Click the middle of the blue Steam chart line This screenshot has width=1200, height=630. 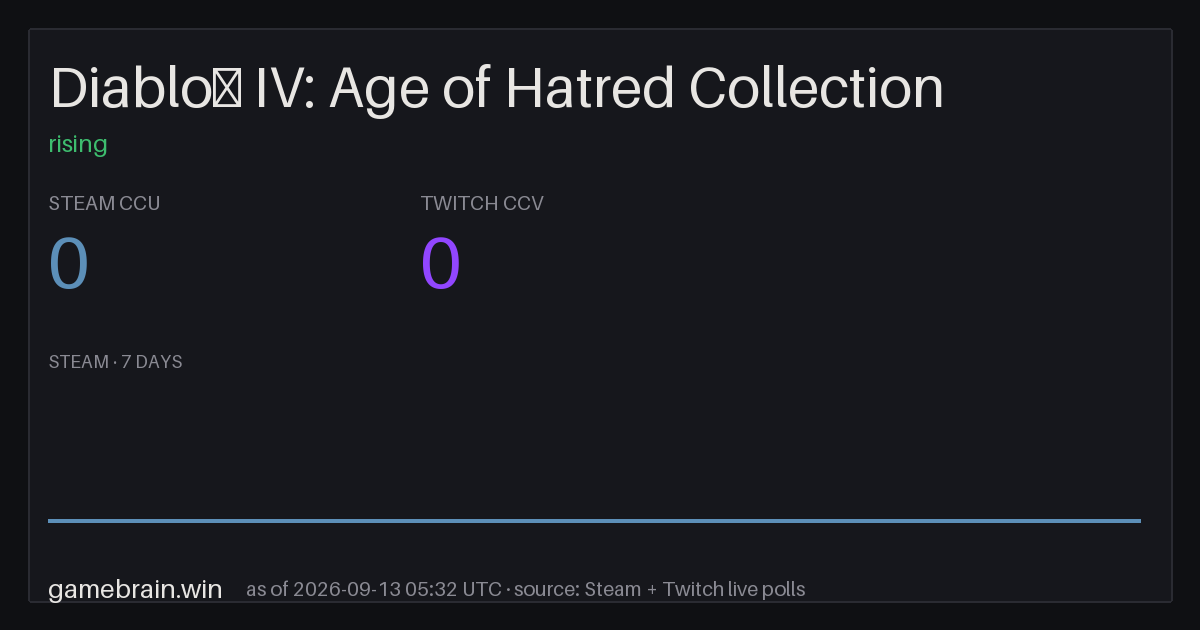(594, 520)
